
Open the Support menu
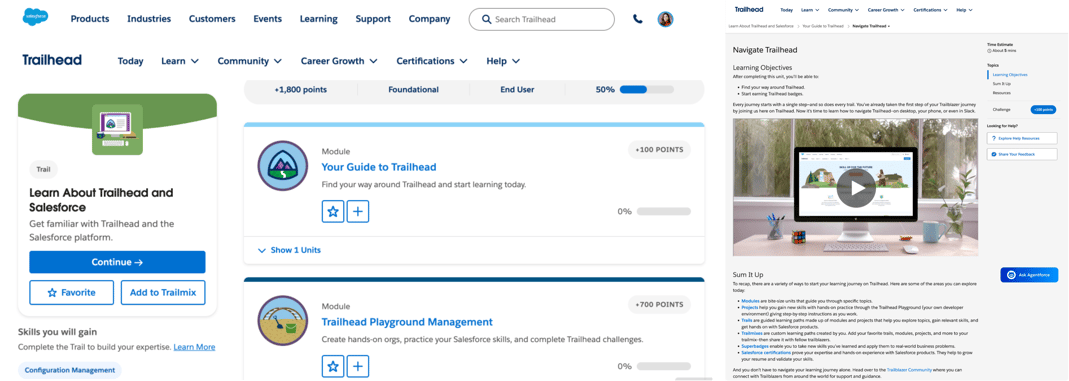click(373, 19)
